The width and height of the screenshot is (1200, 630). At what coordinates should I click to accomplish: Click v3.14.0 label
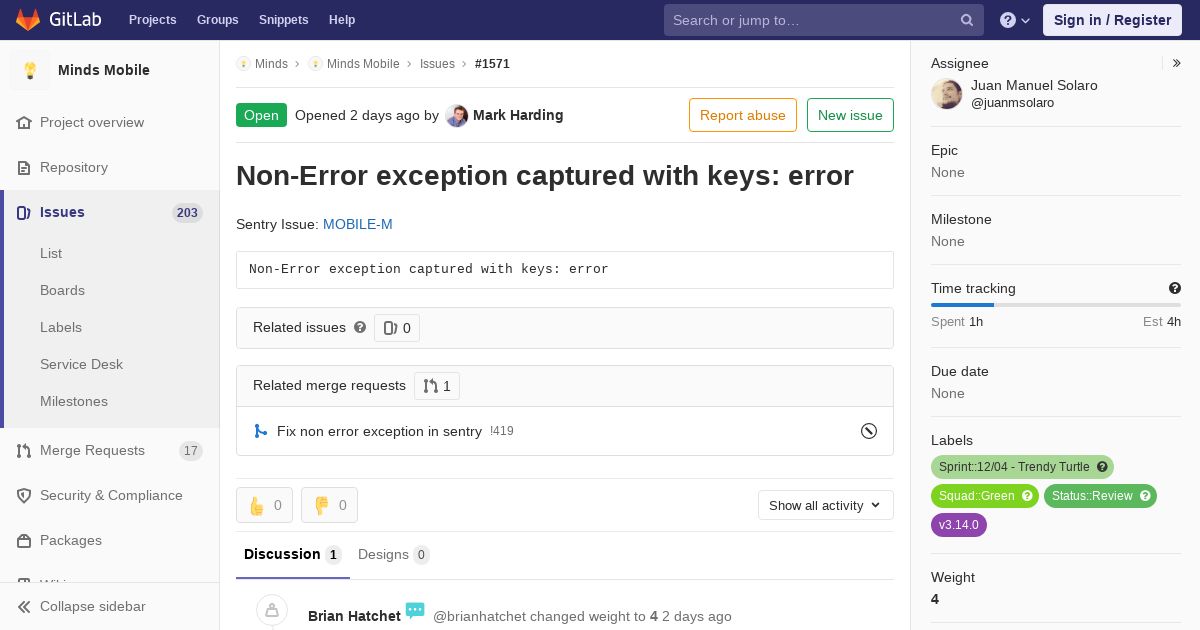coord(959,525)
